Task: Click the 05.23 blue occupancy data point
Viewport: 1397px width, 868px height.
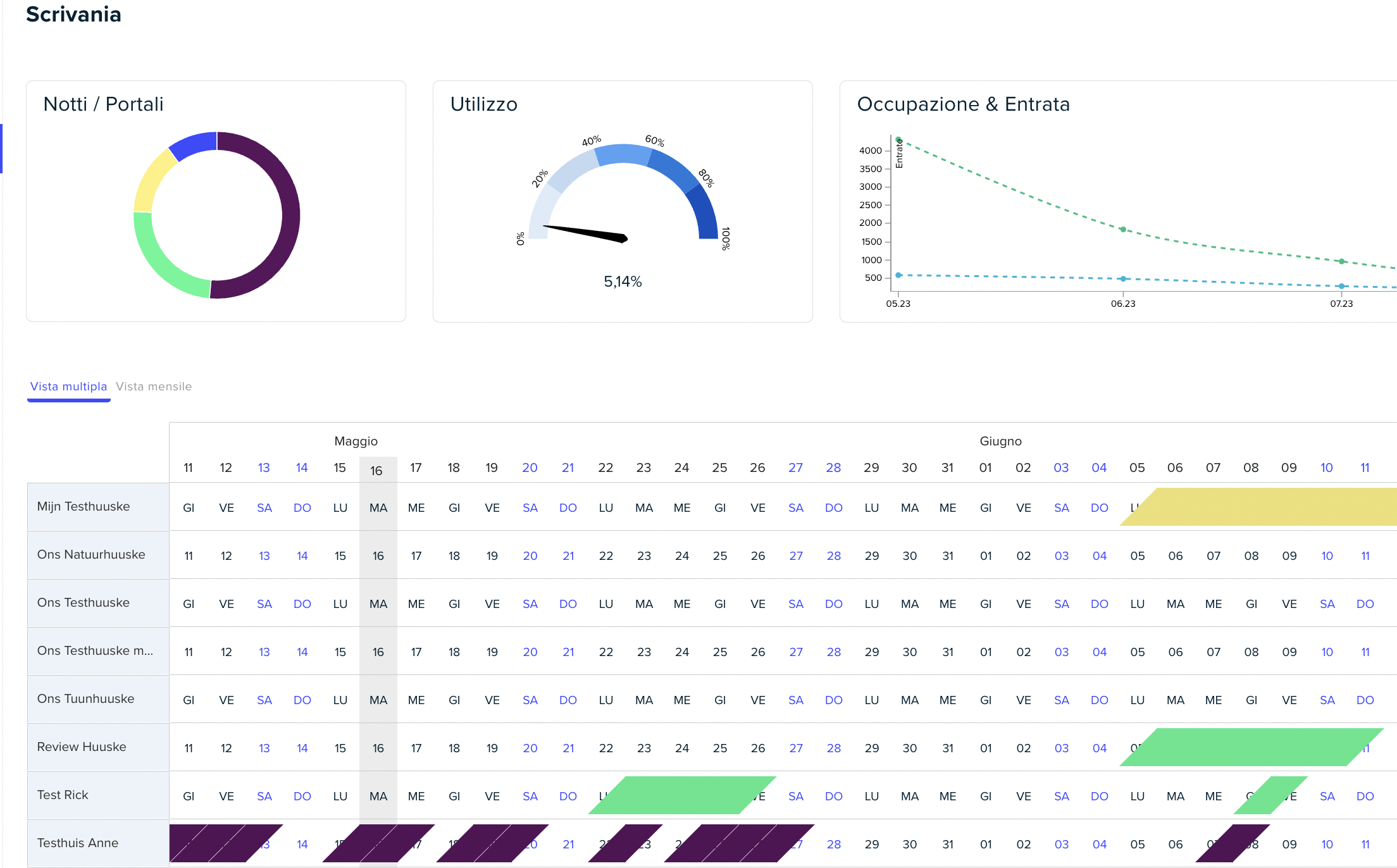Action: pyautogui.click(x=898, y=275)
